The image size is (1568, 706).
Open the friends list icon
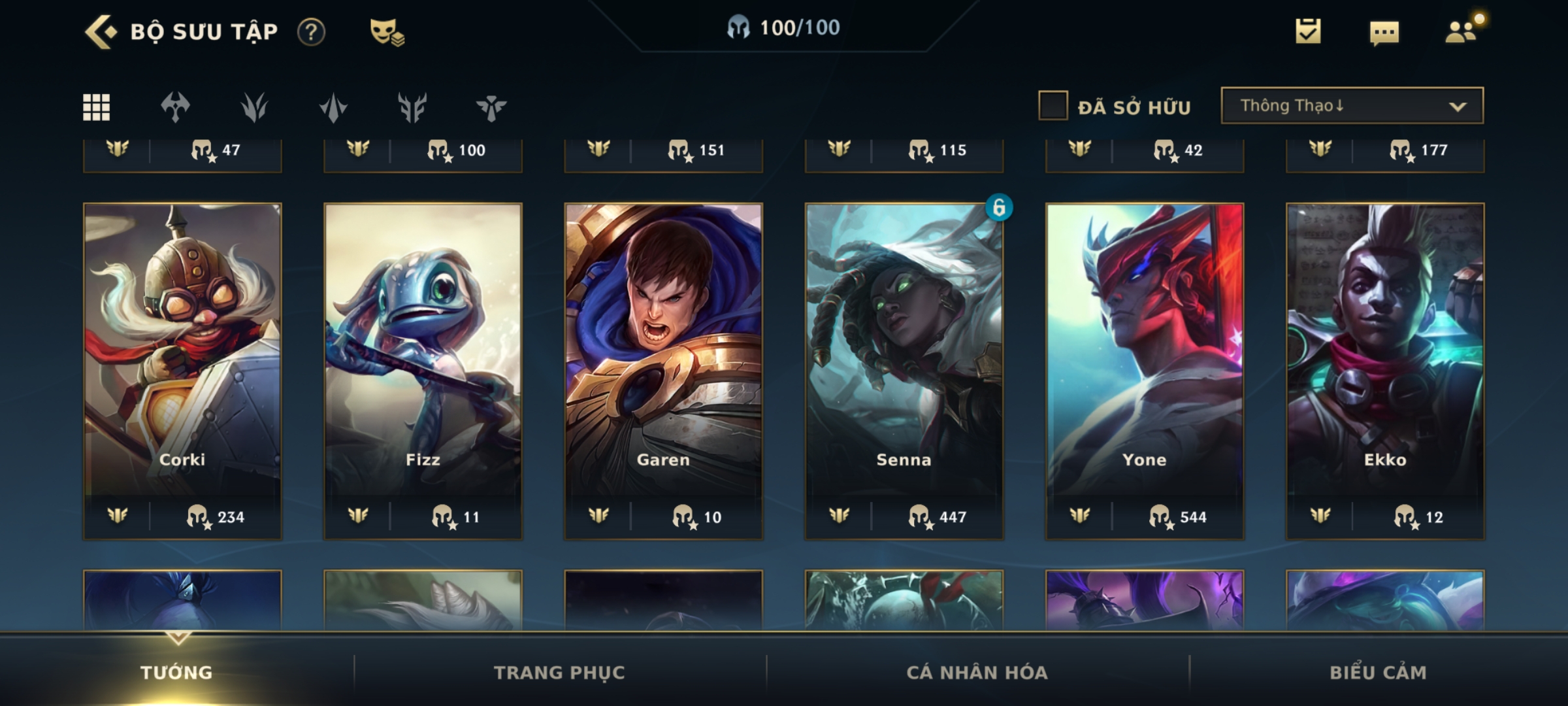pos(1462,31)
